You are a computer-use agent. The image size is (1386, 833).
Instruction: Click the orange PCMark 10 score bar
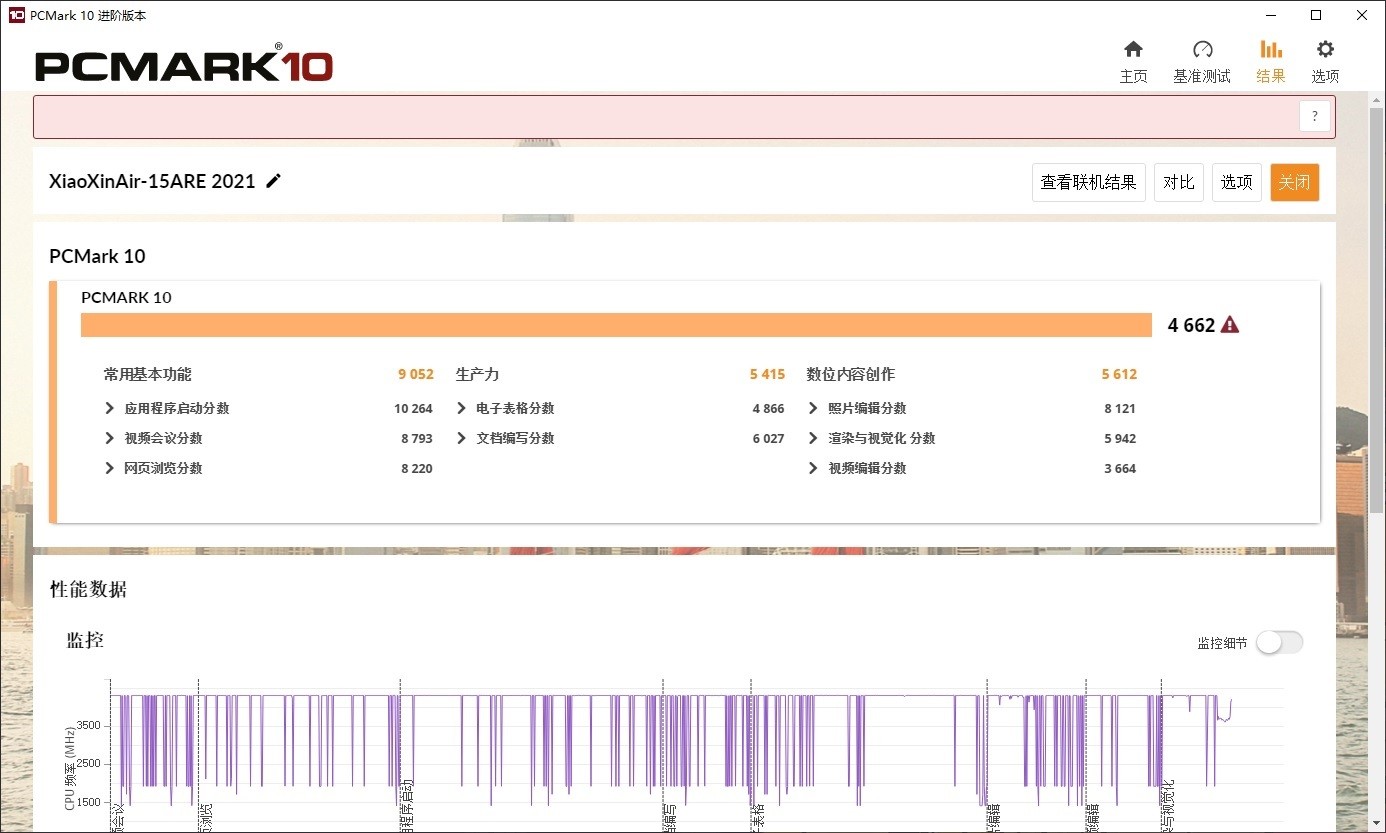[x=617, y=325]
